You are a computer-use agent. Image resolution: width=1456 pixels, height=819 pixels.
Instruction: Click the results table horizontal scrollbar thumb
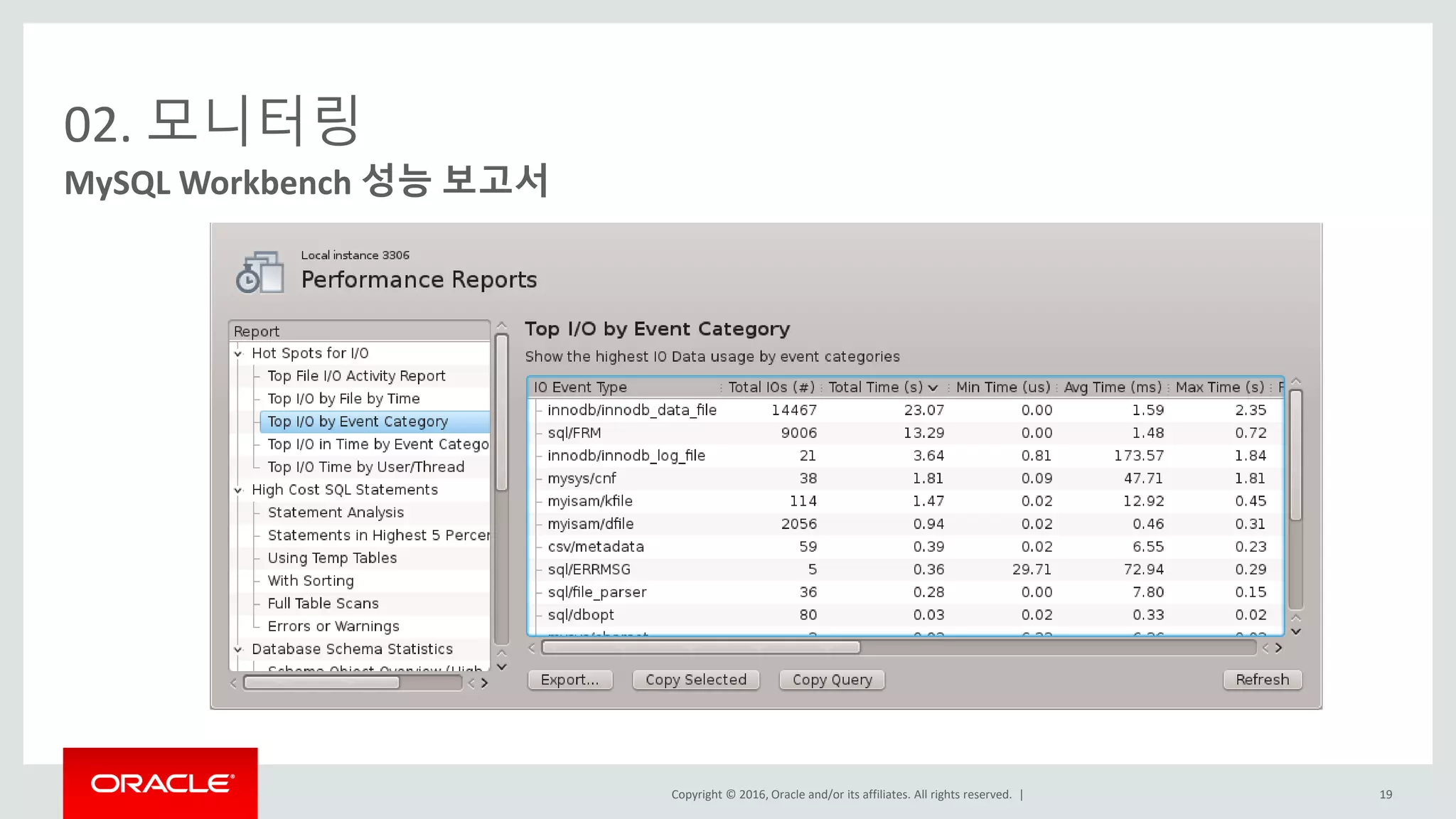click(x=700, y=648)
